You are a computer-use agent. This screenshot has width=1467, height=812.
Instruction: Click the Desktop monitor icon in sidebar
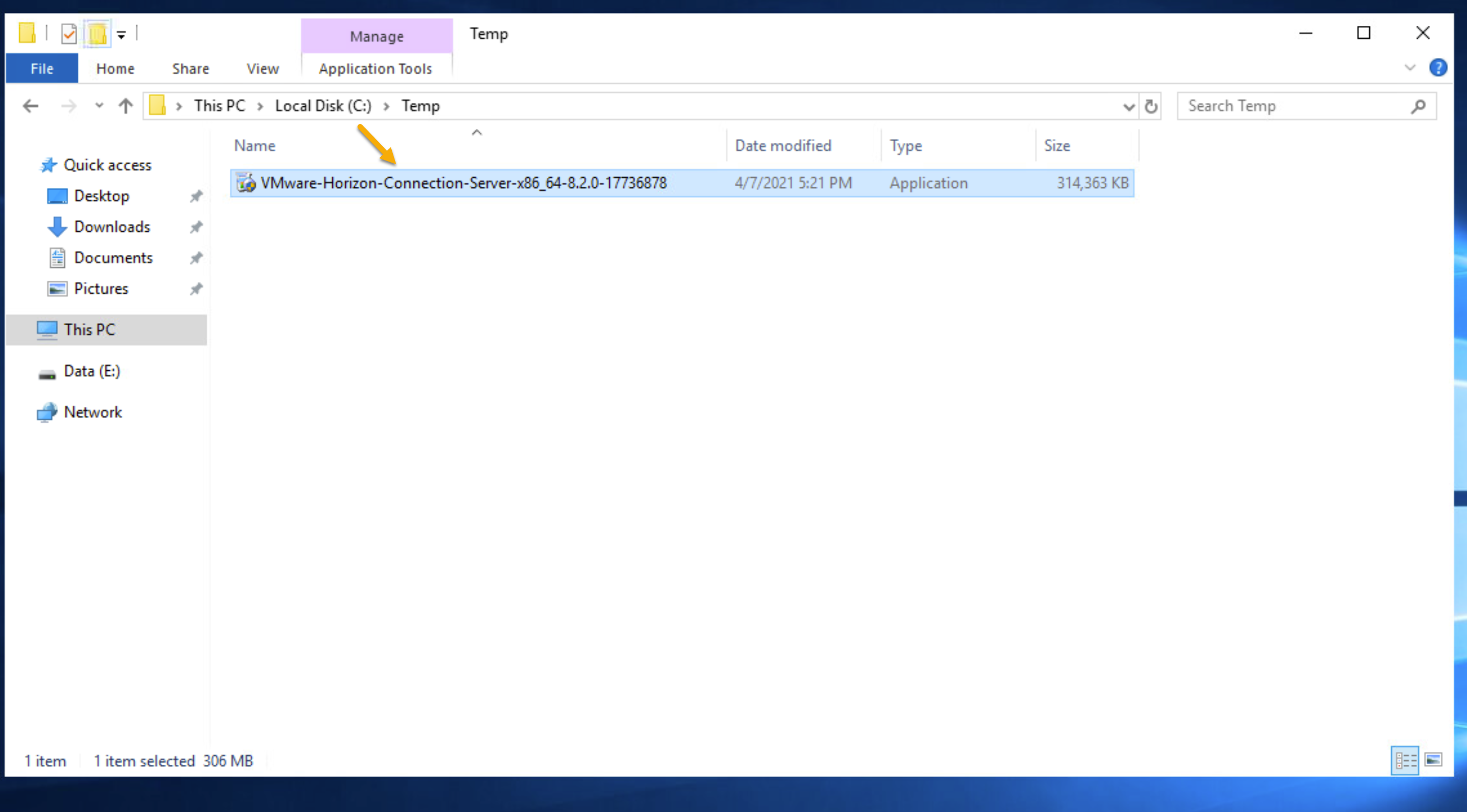57,196
